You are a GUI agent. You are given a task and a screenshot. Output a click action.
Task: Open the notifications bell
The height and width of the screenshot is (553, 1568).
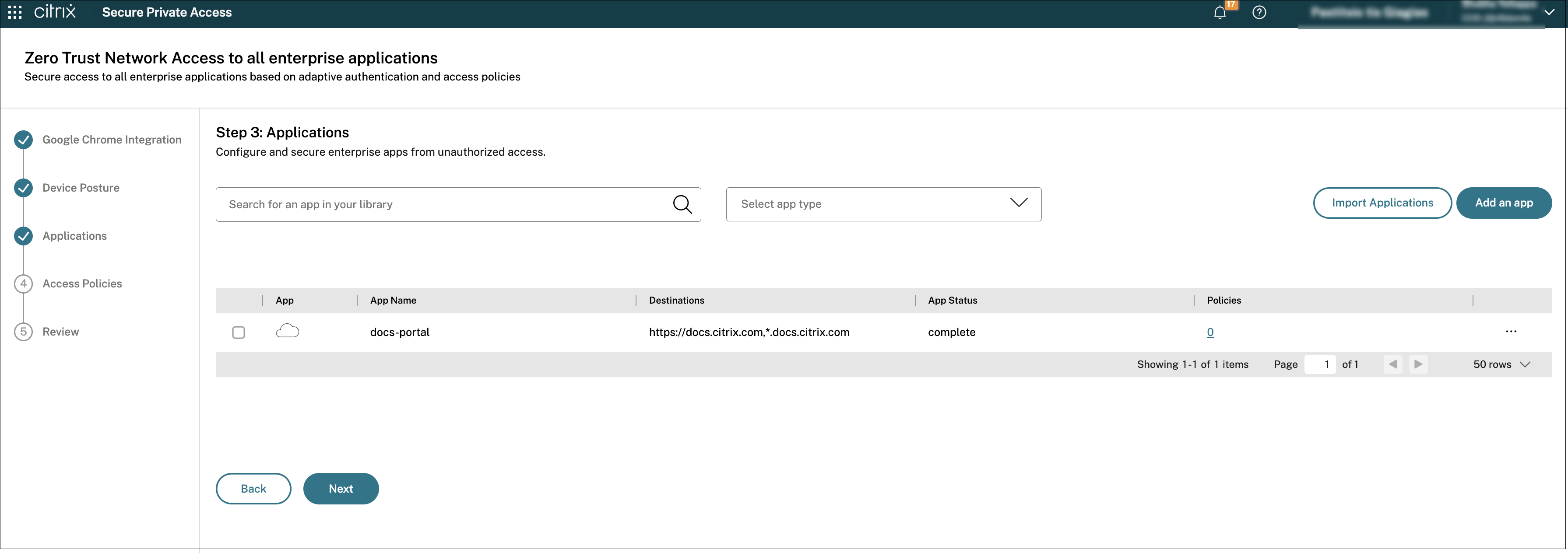pyautogui.click(x=1219, y=13)
